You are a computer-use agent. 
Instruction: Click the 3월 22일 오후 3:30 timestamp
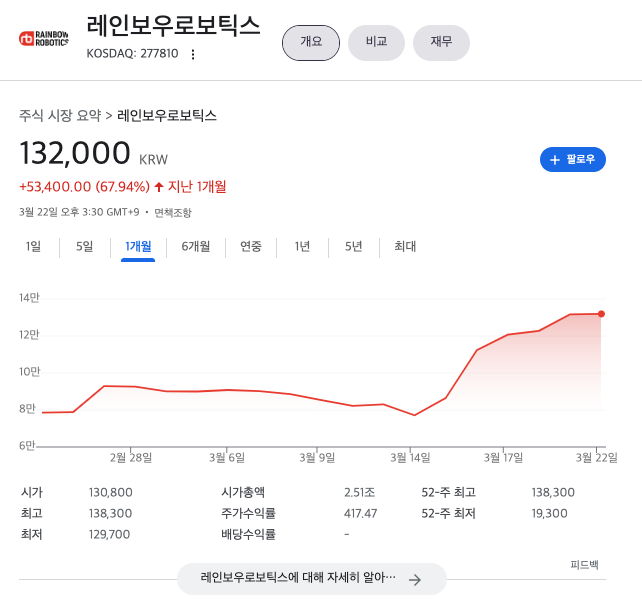click(79, 212)
